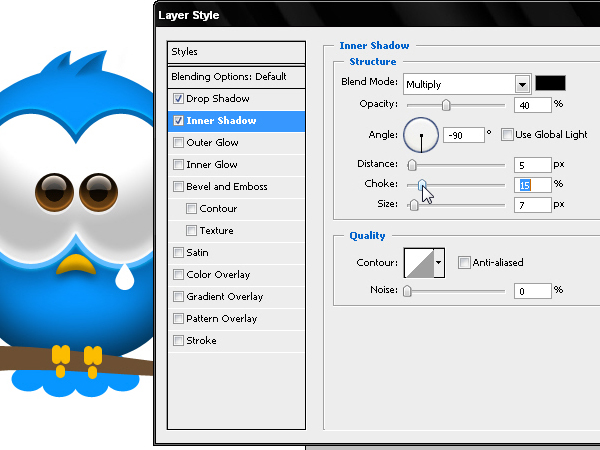Click the Noise slider handle
Screen dimensions: 600x450
tap(407, 291)
